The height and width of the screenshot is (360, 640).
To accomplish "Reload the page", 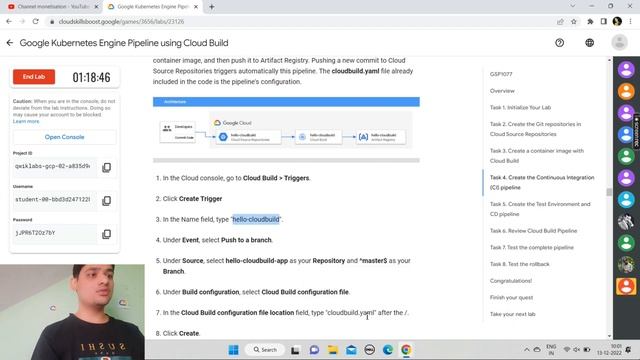I will tap(36, 22).
